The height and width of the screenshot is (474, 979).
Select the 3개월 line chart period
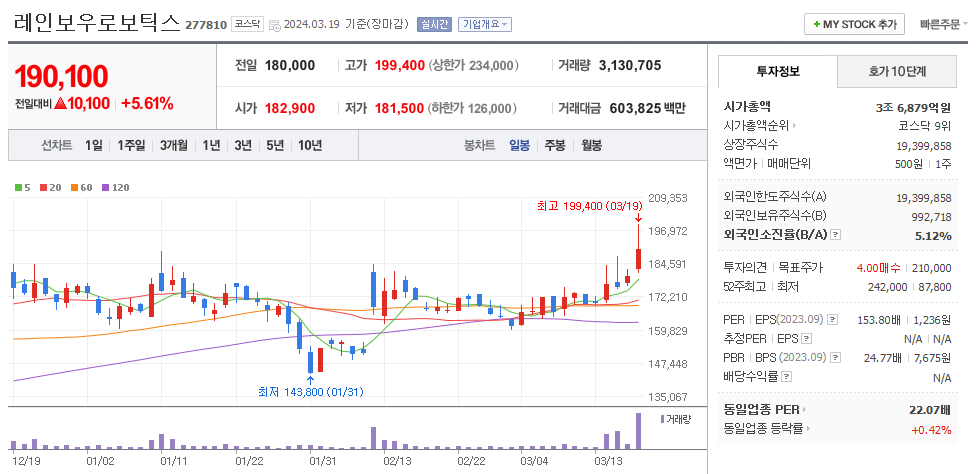click(x=174, y=146)
